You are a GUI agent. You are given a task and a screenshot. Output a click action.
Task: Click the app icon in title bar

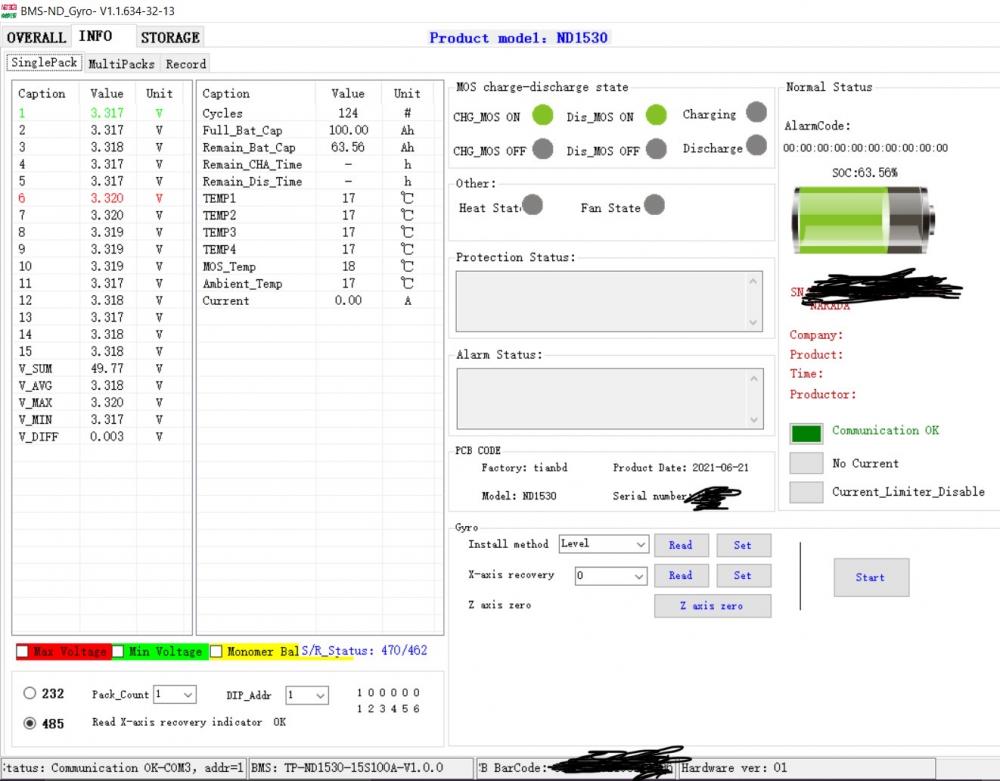(8, 11)
